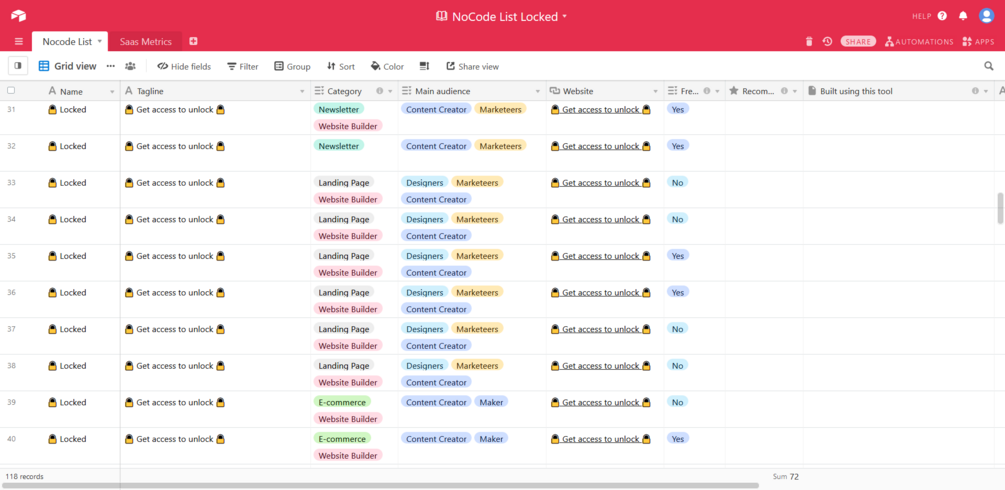Click Marketeers tag in row 31
1005x490 pixels.
(501, 110)
